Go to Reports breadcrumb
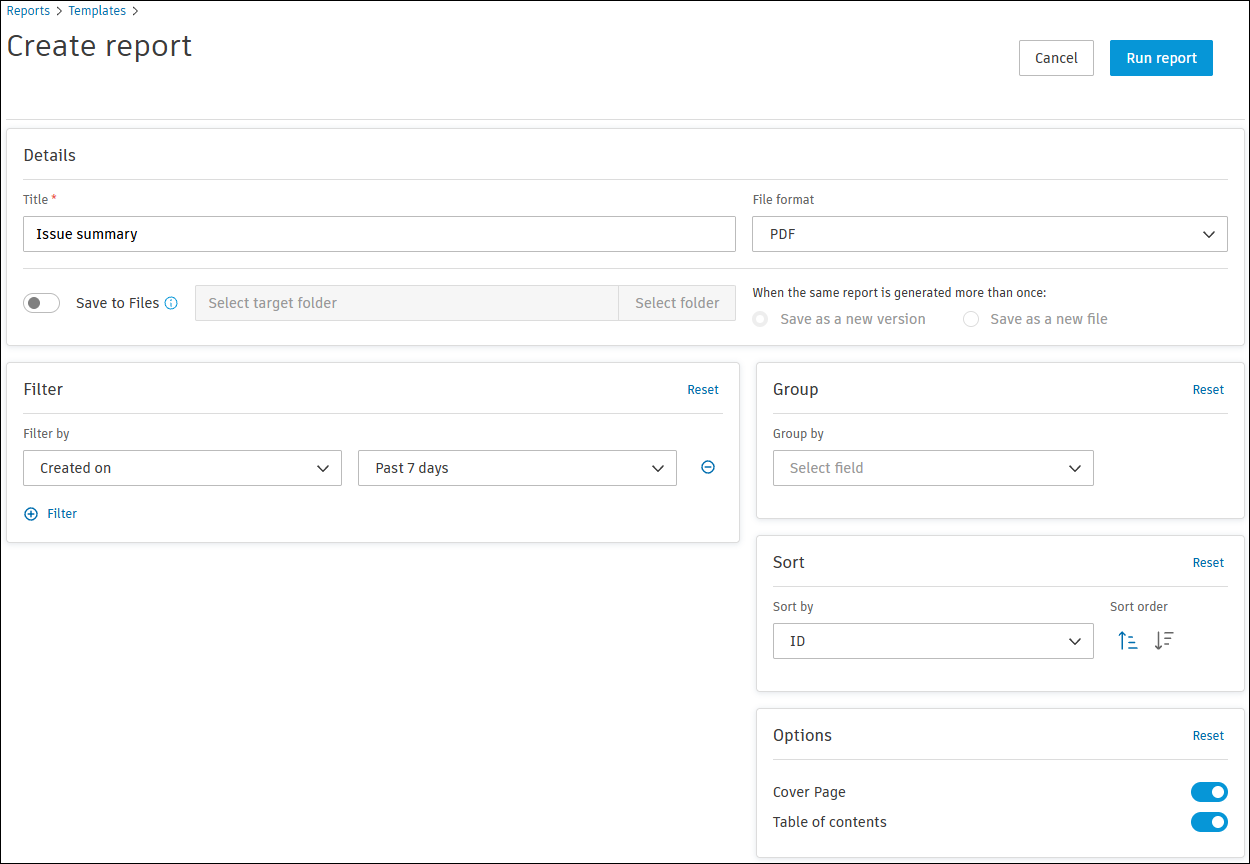Viewport: 1250px width, 864px height. [28, 11]
